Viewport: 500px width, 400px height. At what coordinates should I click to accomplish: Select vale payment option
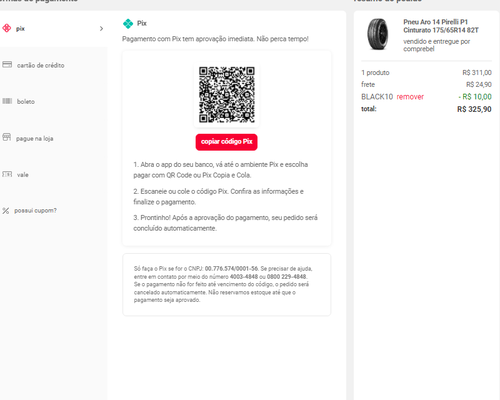point(53,174)
